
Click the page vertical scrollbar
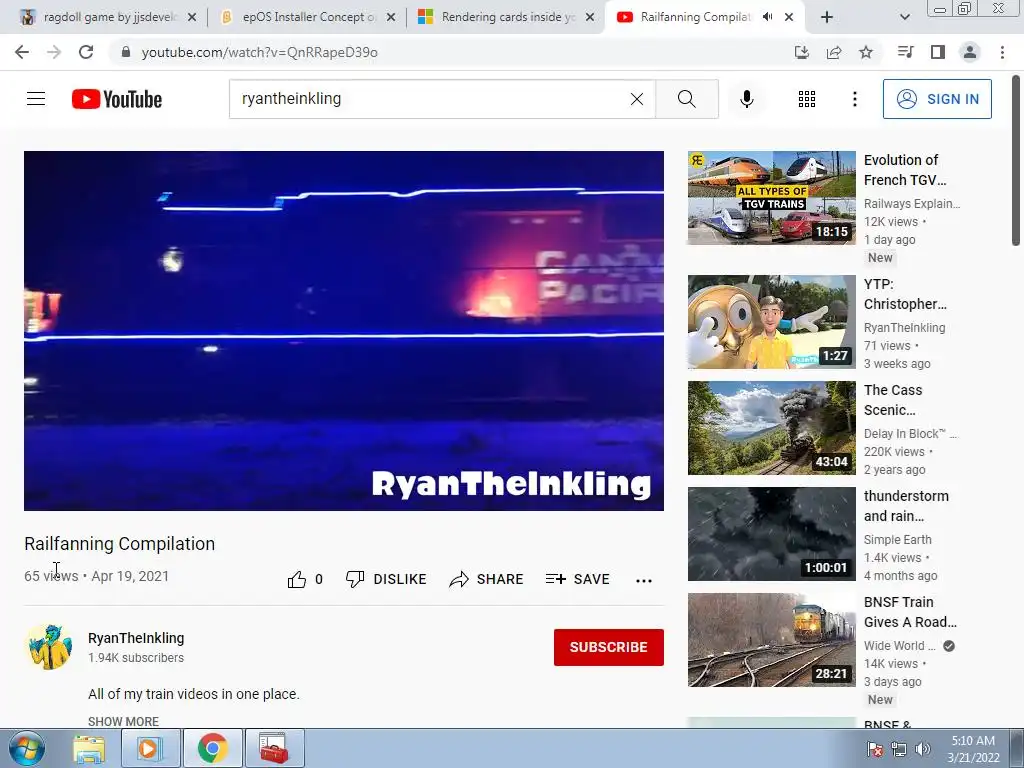pyautogui.click(x=1016, y=160)
